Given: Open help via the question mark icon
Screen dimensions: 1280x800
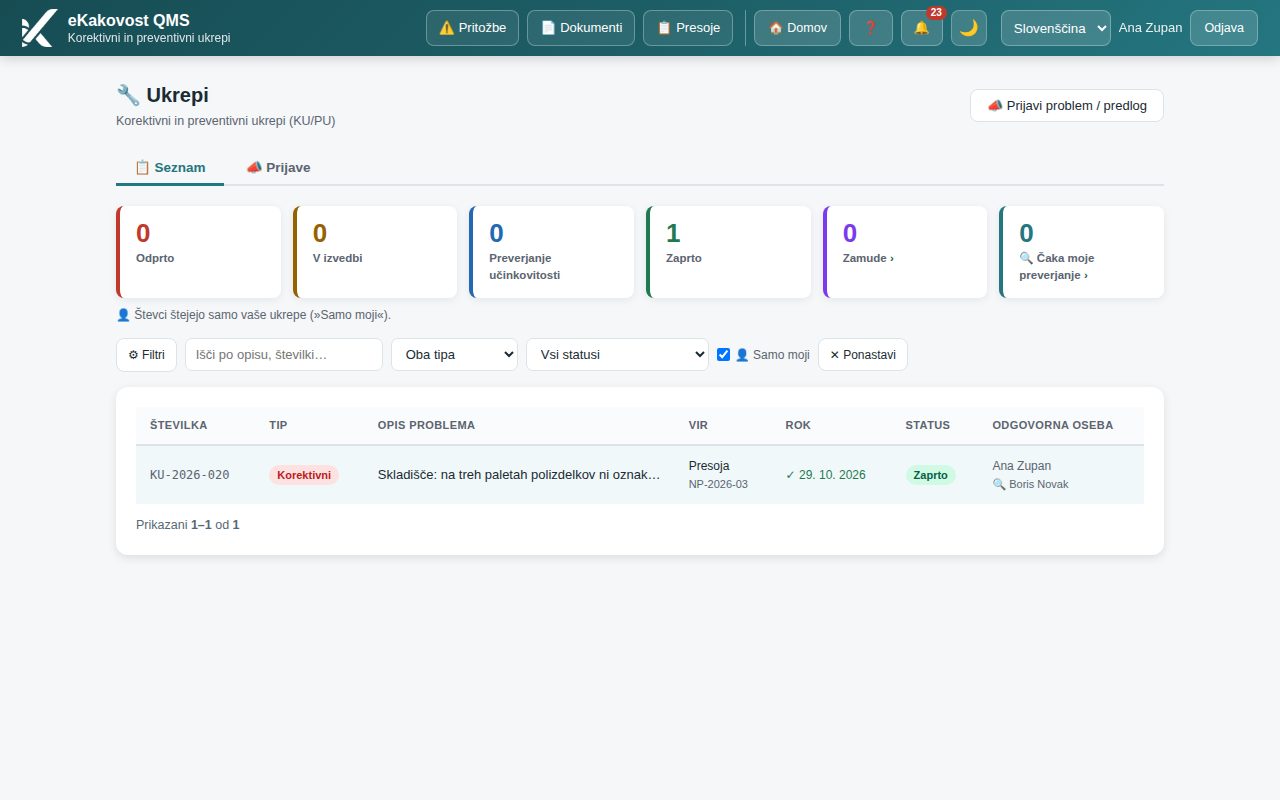Looking at the screenshot, I should coord(871,28).
